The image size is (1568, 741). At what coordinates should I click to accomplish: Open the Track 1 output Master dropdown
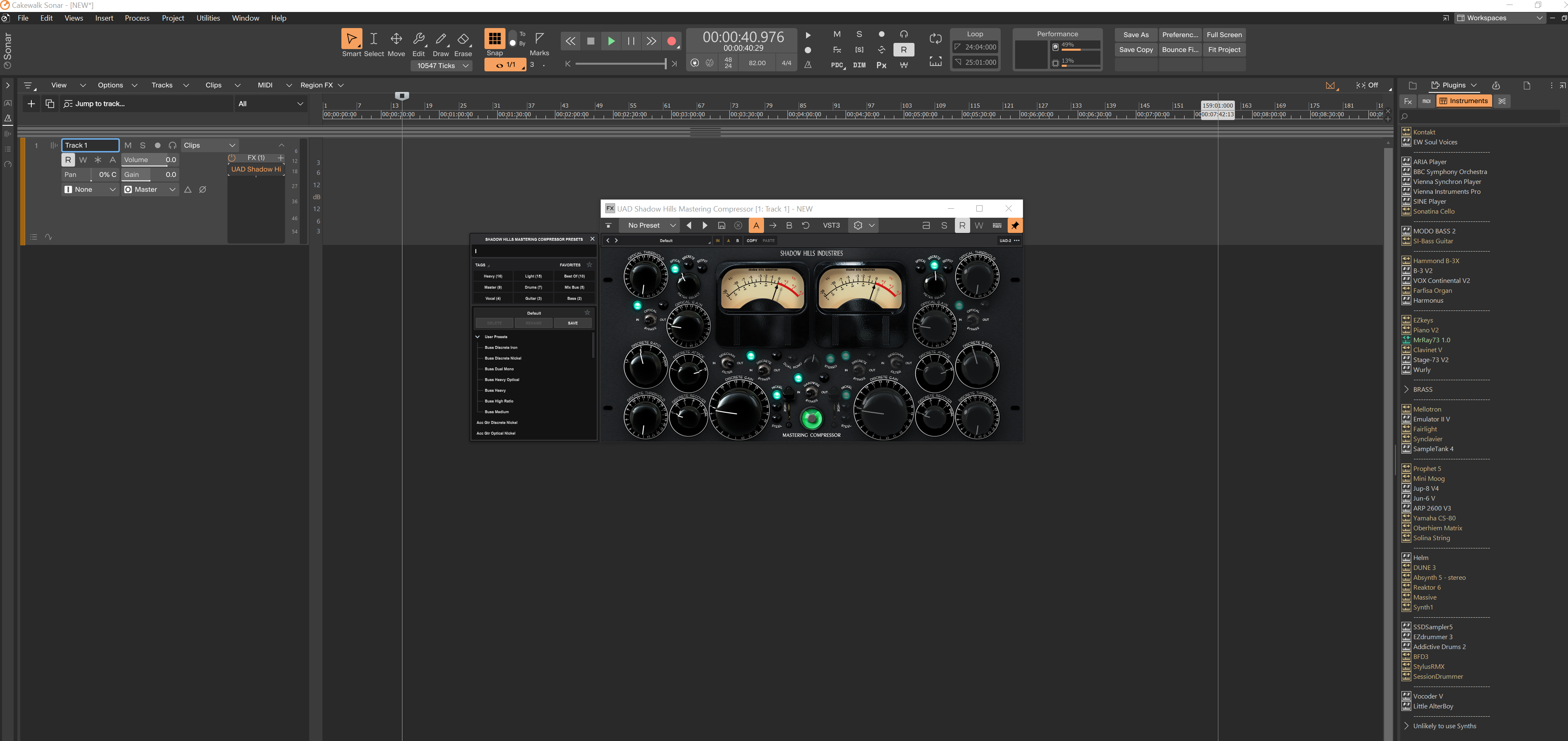(150, 189)
